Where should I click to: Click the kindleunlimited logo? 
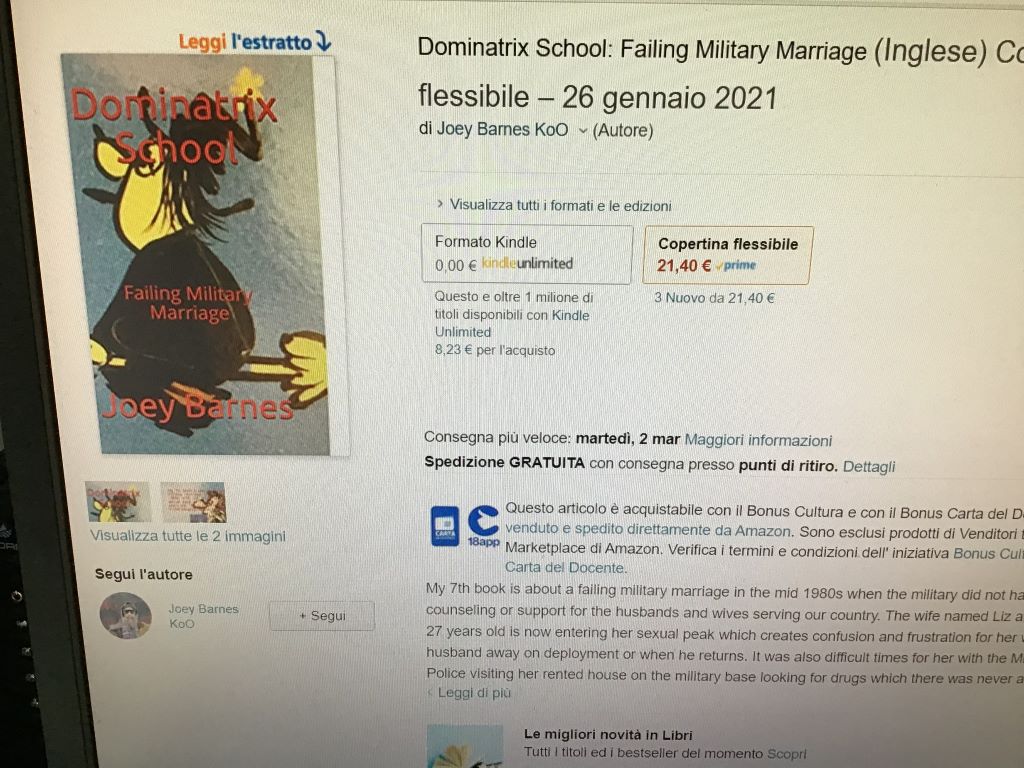point(527,263)
